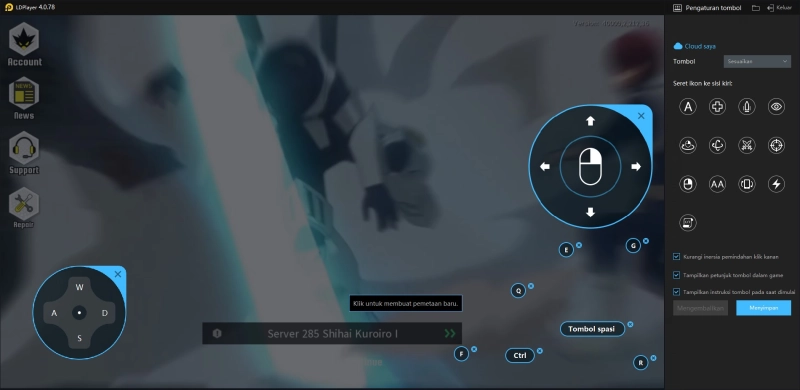Select the D-pad movement control icon
This screenshot has height=390, width=800.
(x=717, y=107)
